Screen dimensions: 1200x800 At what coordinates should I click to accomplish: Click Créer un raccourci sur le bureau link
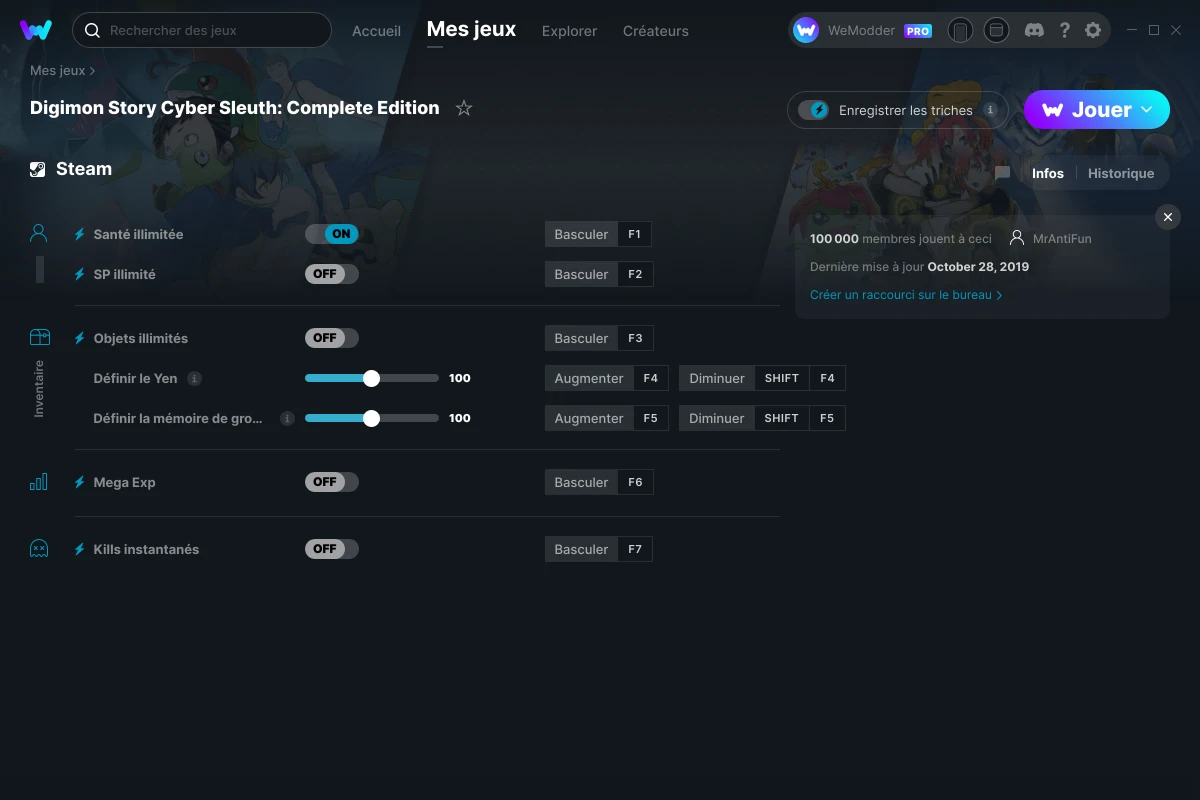[x=906, y=295]
